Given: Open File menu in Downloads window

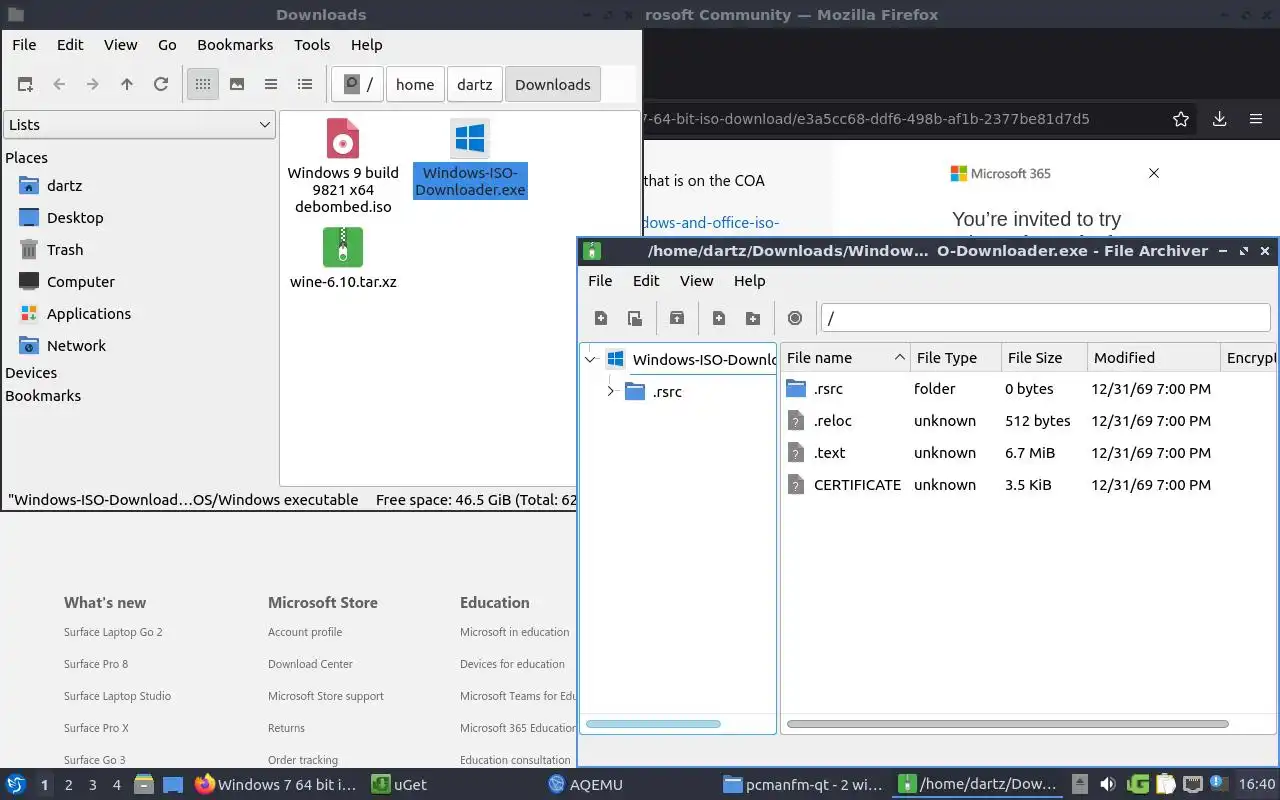Looking at the screenshot, I should (24, 45).
